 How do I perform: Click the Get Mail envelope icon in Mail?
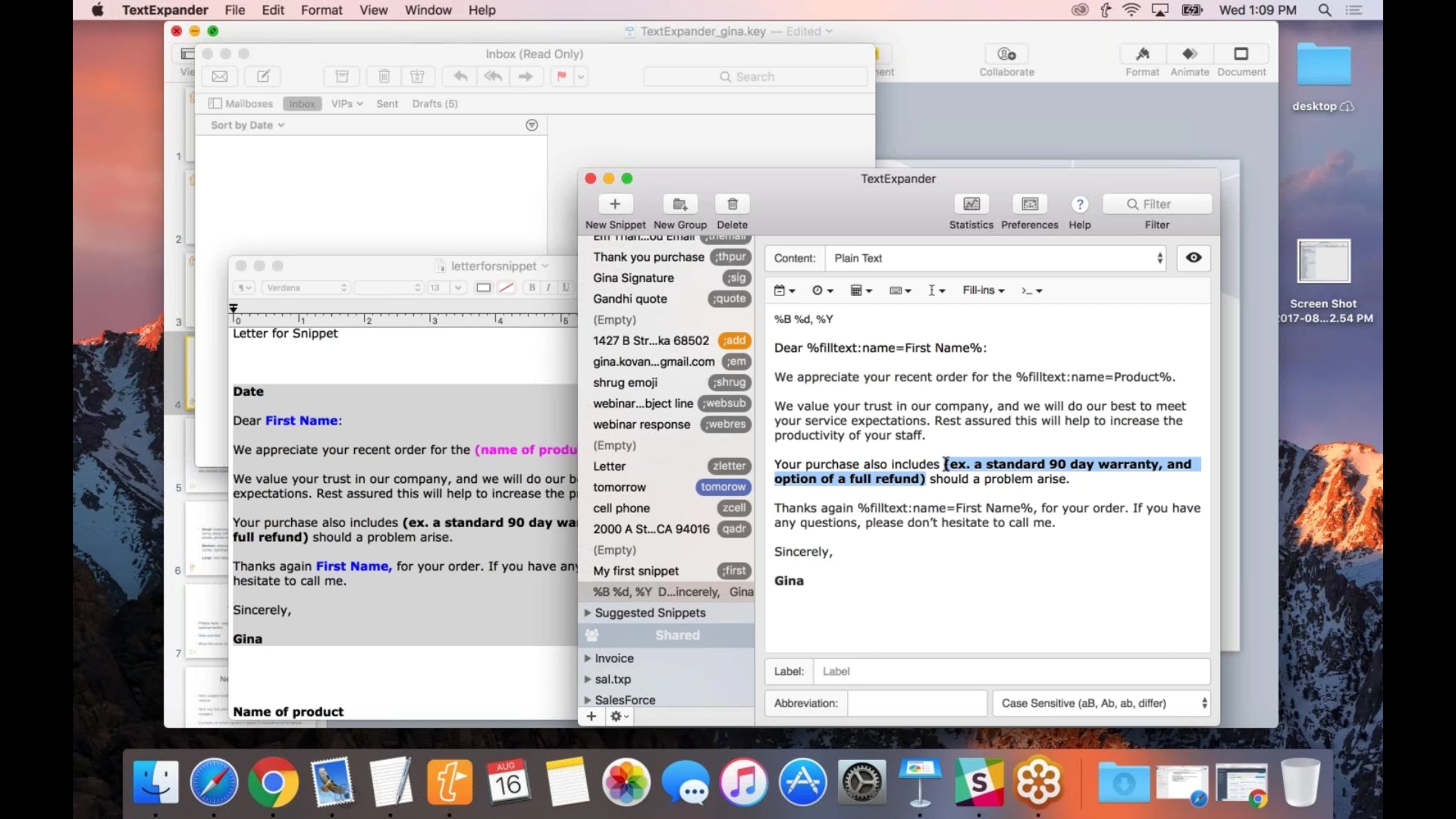(x=220, y=76)
